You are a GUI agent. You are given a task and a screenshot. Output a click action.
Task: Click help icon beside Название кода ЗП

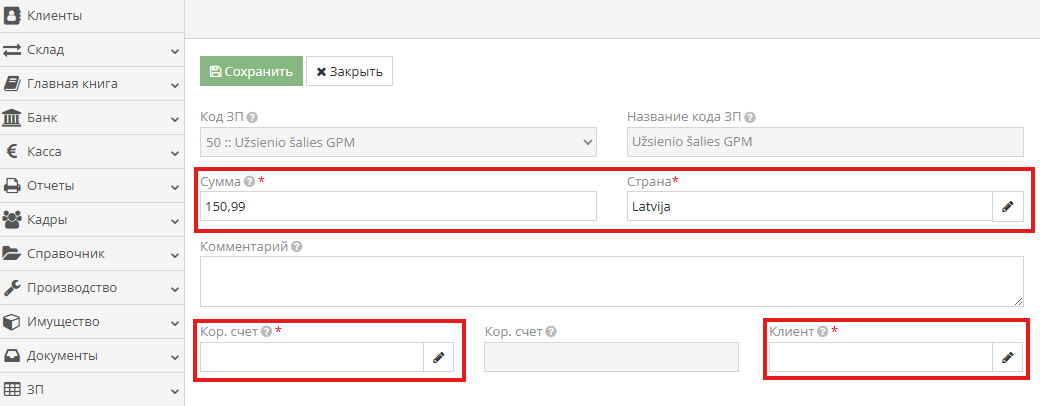pos(749,117)
